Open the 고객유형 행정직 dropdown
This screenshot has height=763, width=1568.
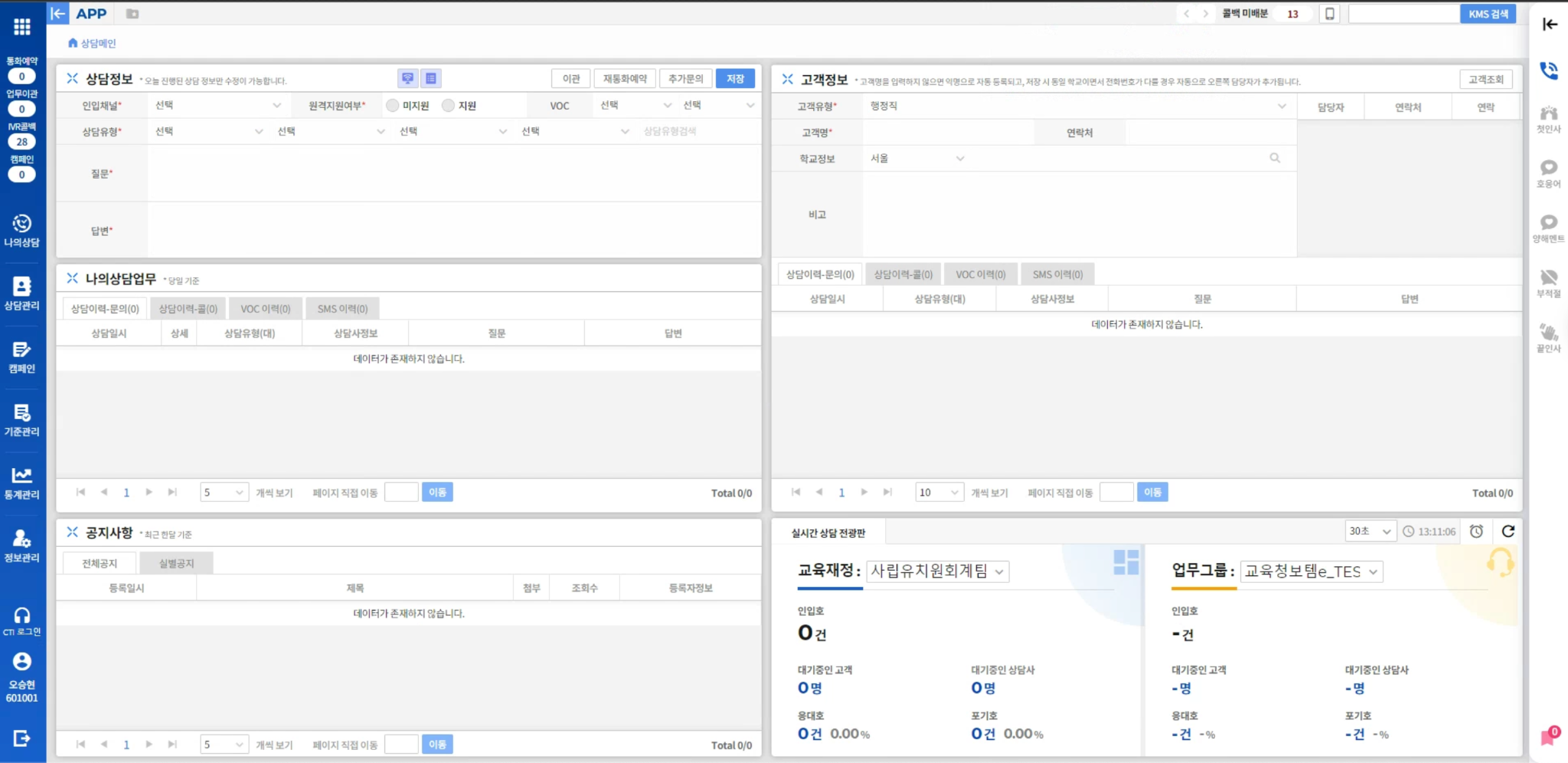(1078, 106)
